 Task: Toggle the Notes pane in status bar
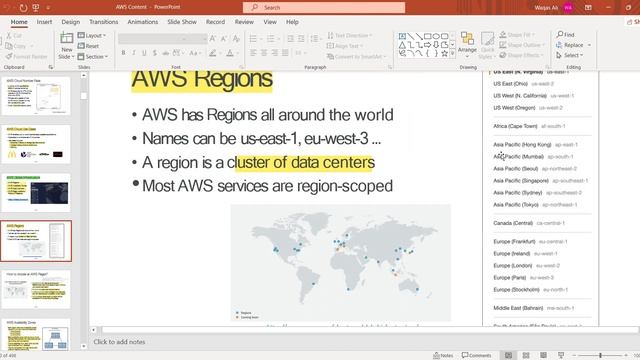click(443, 356)
